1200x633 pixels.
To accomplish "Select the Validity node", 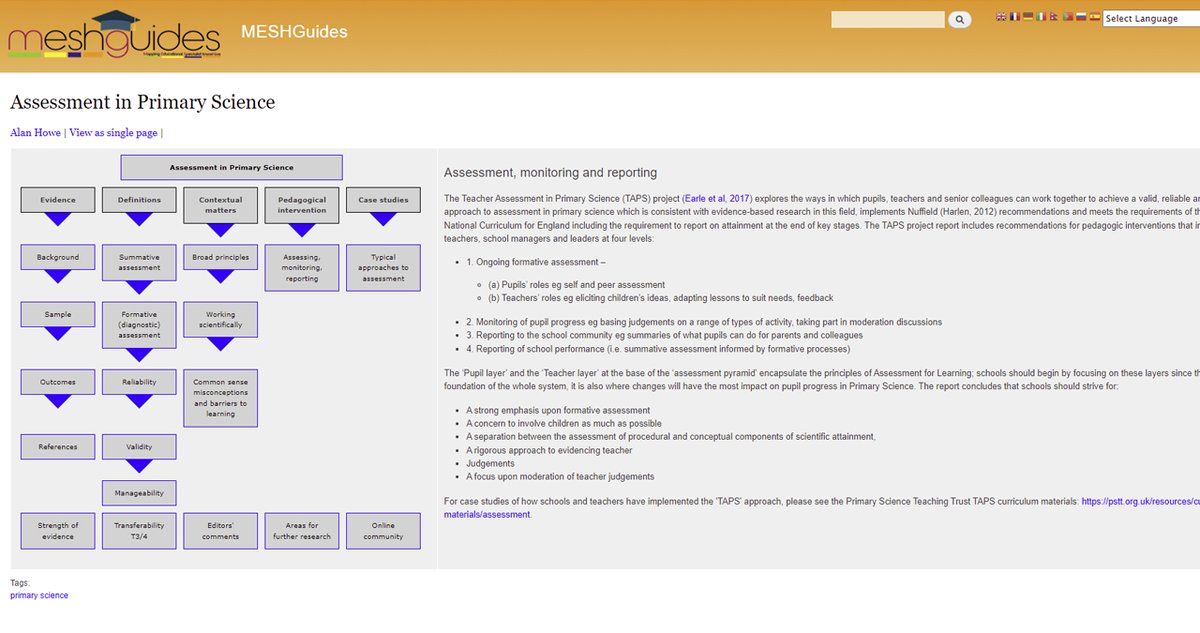I will (139, 446).
